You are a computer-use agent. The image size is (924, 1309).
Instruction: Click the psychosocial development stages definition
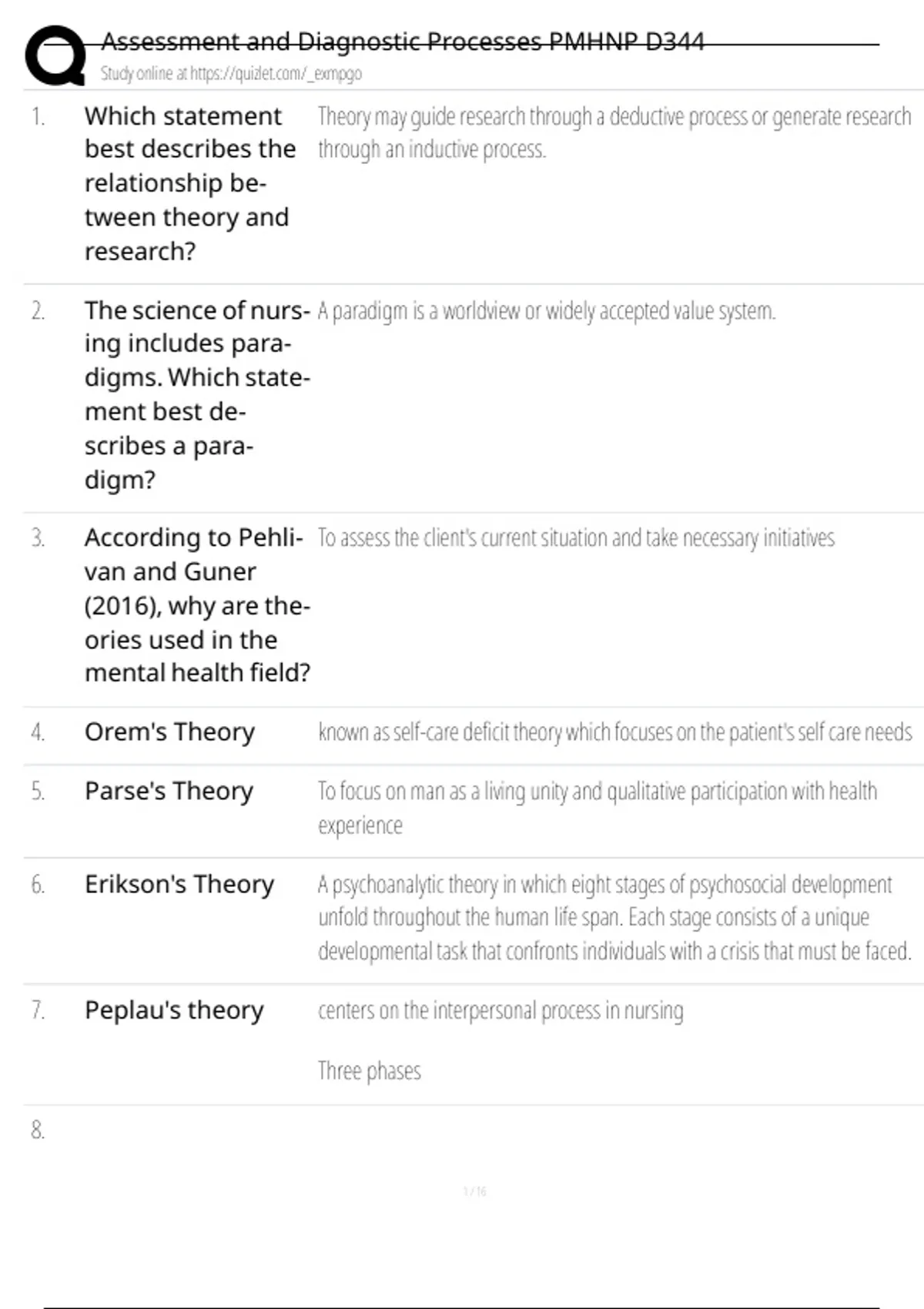(x=614, y=917)
